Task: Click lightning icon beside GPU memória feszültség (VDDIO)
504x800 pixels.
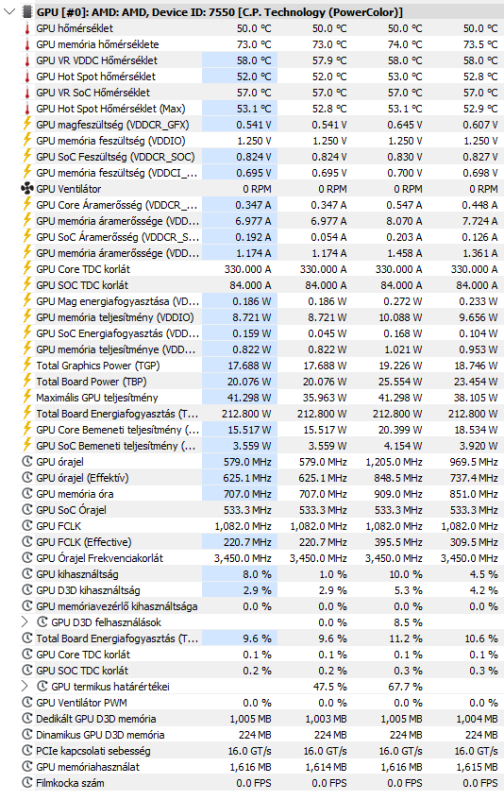Action: click(27, 140)
